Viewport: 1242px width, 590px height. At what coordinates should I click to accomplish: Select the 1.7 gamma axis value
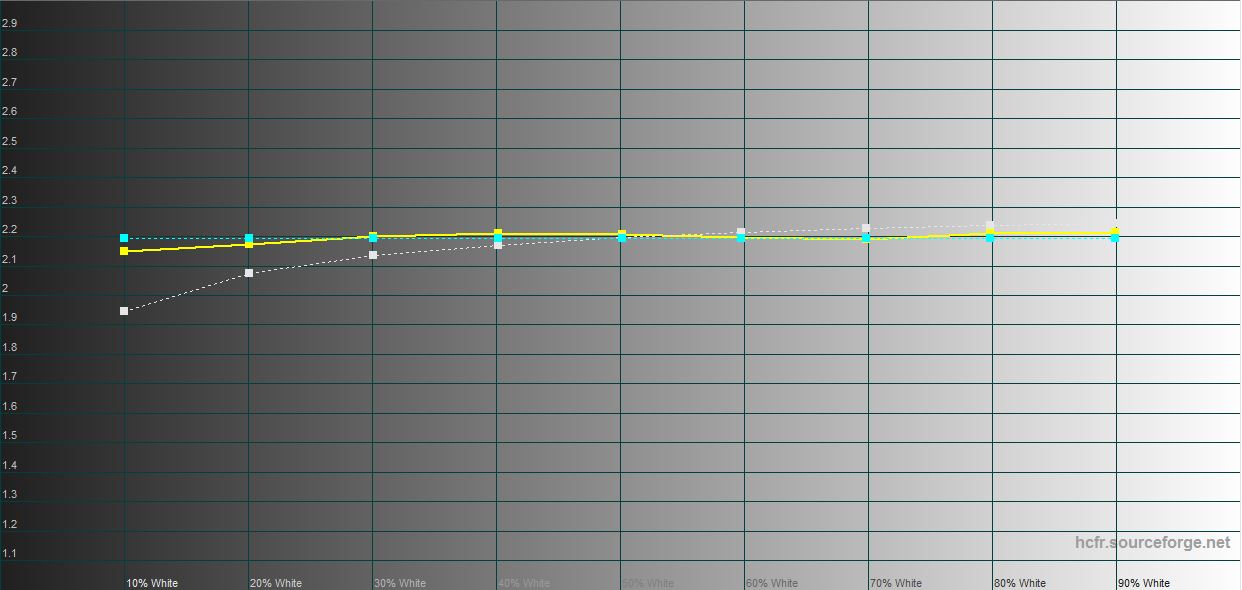9,377
